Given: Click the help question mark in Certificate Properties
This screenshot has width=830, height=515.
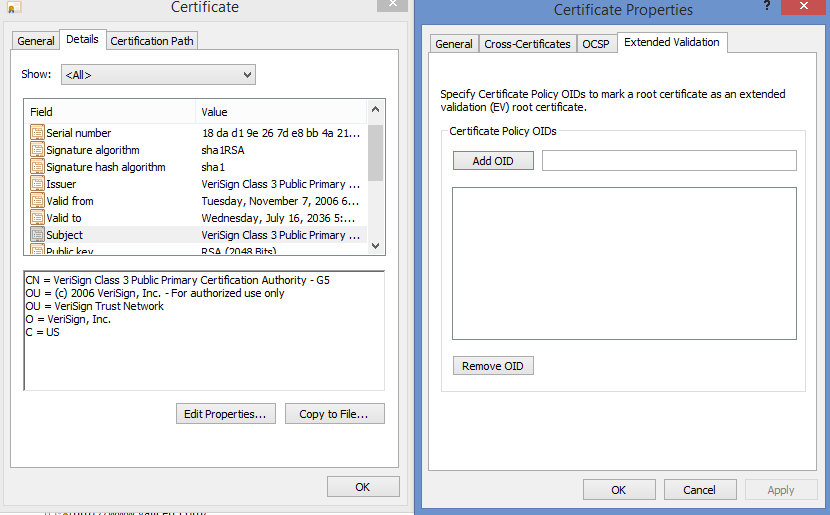Looking at the screenshot, I should tap(766, 6).
